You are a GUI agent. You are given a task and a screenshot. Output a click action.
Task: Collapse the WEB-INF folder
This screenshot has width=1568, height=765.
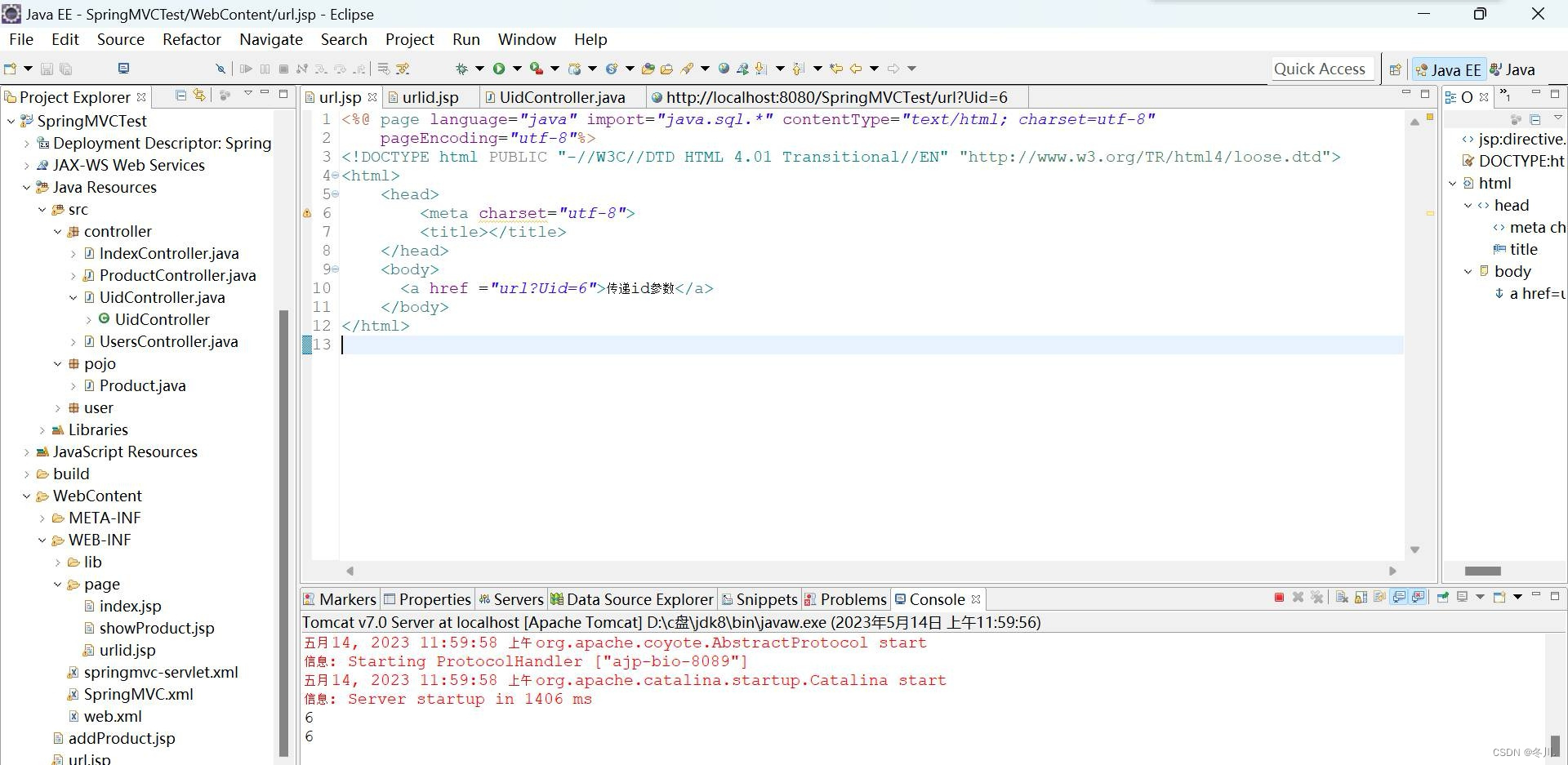point(42,540)
